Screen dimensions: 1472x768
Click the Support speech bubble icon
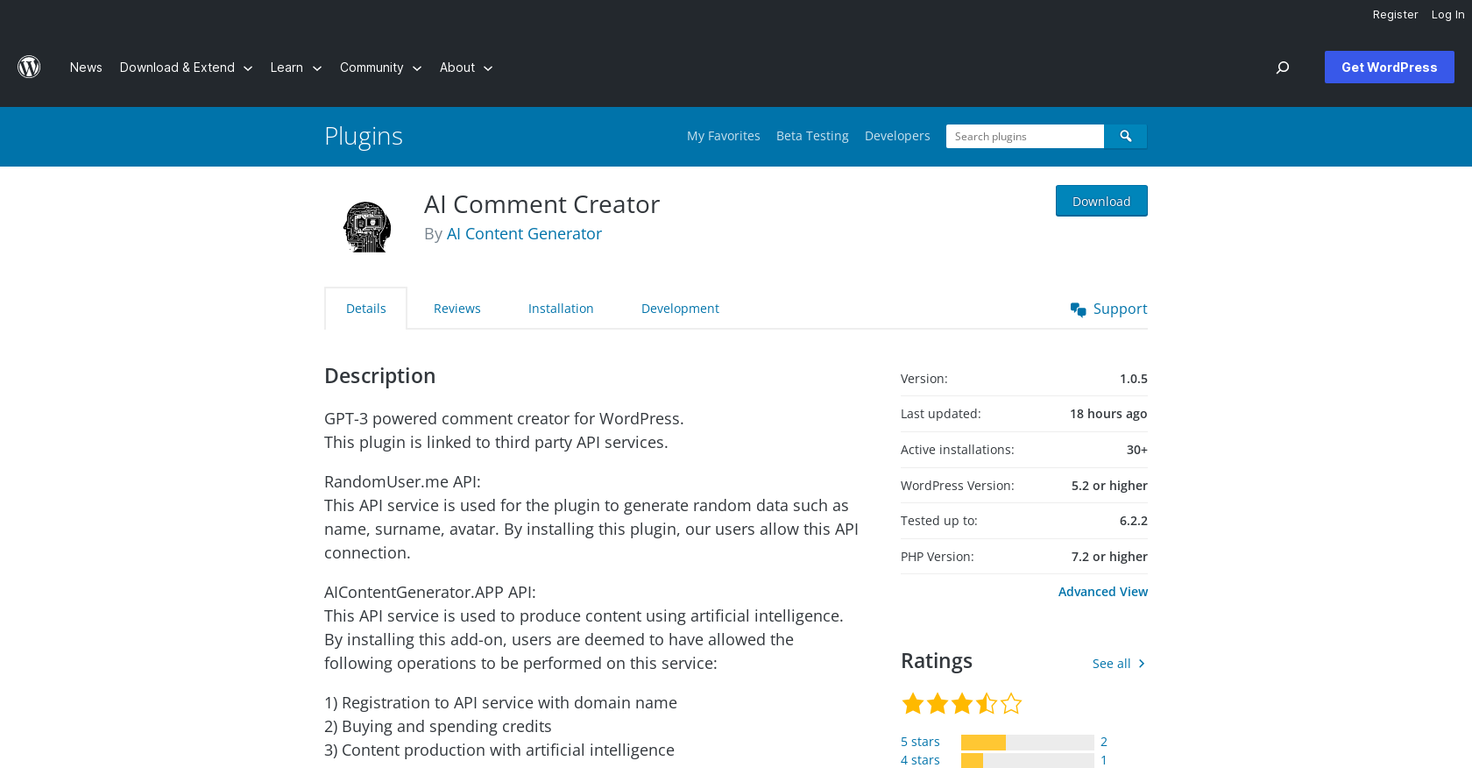[1077, 309]
